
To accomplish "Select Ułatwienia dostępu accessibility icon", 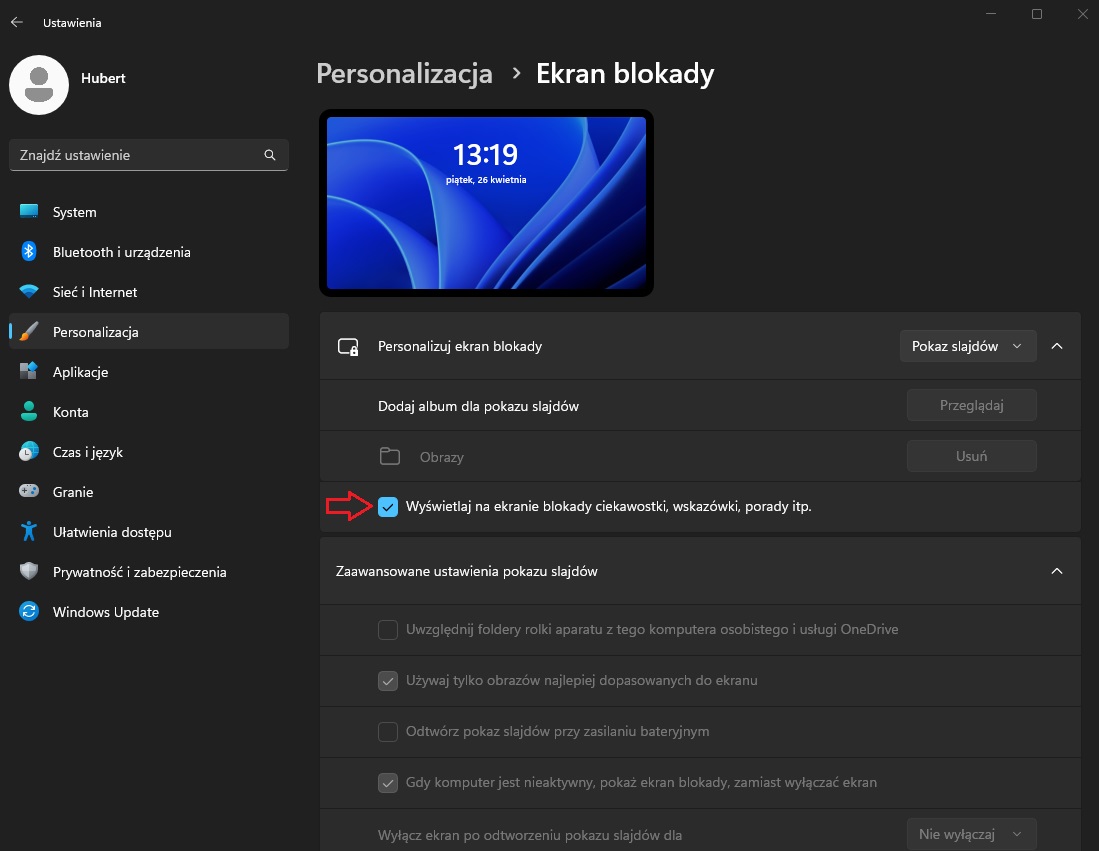I will click(29, 532).
